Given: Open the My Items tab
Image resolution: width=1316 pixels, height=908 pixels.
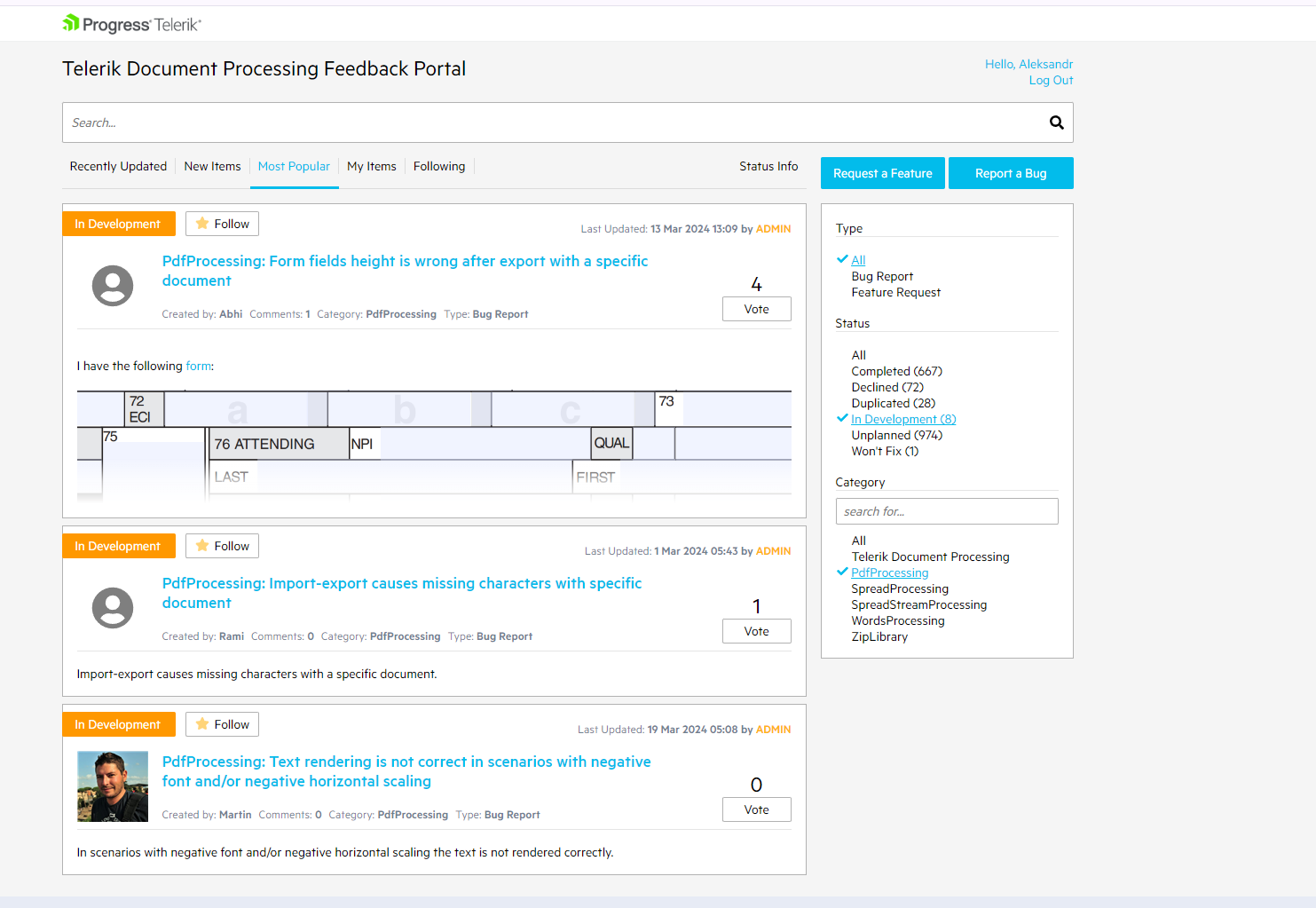Looking at the screenshot, I should coord(371,166).
